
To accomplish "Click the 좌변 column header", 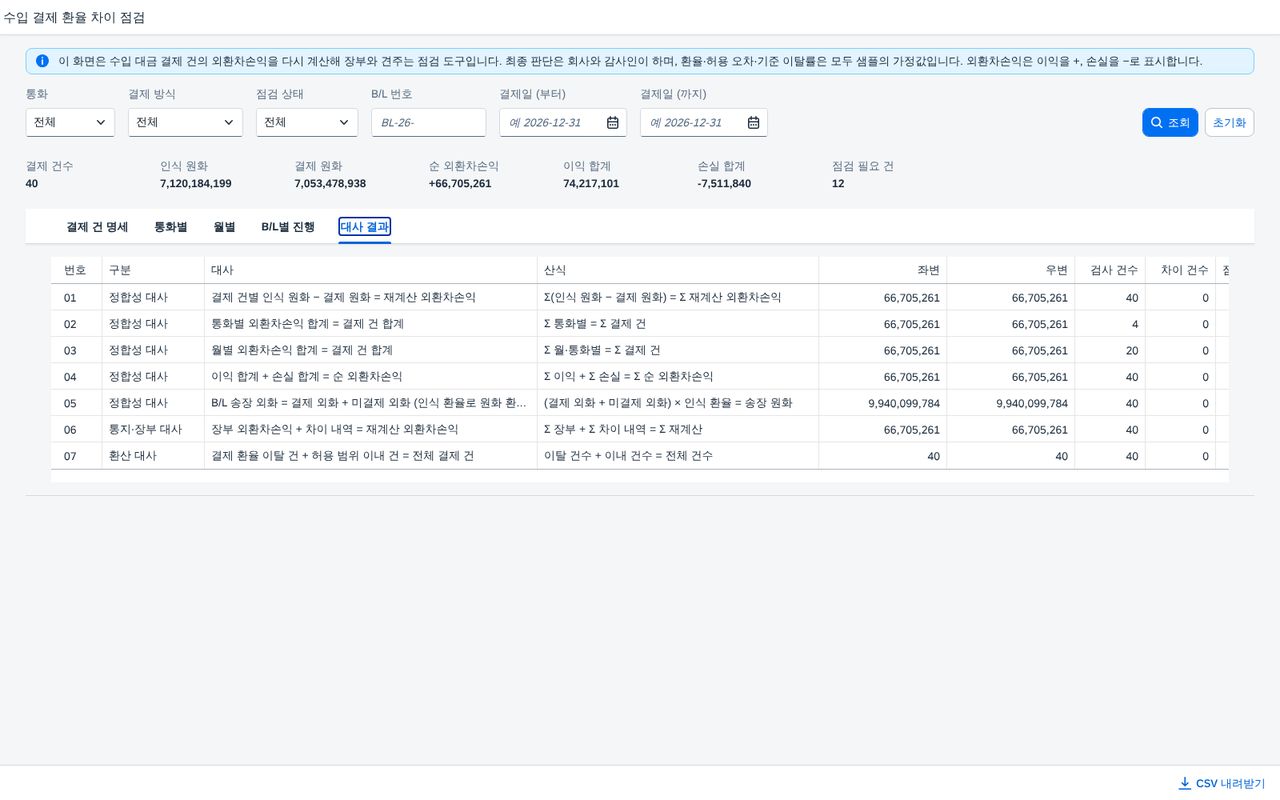I will click(882, 270).
